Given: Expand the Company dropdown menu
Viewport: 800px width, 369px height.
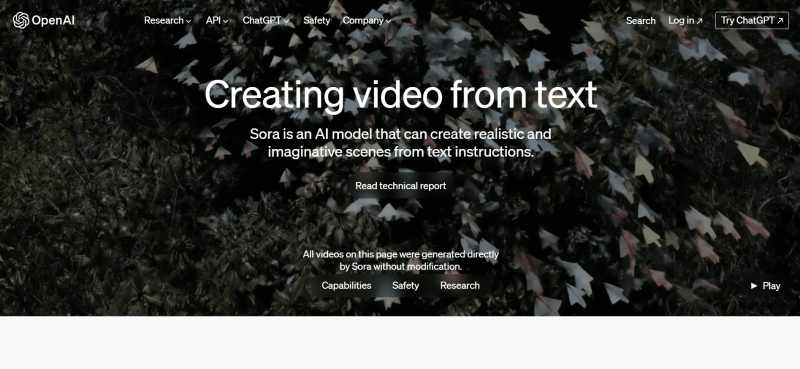Looking at the screenshot, I should coord(366,20).
